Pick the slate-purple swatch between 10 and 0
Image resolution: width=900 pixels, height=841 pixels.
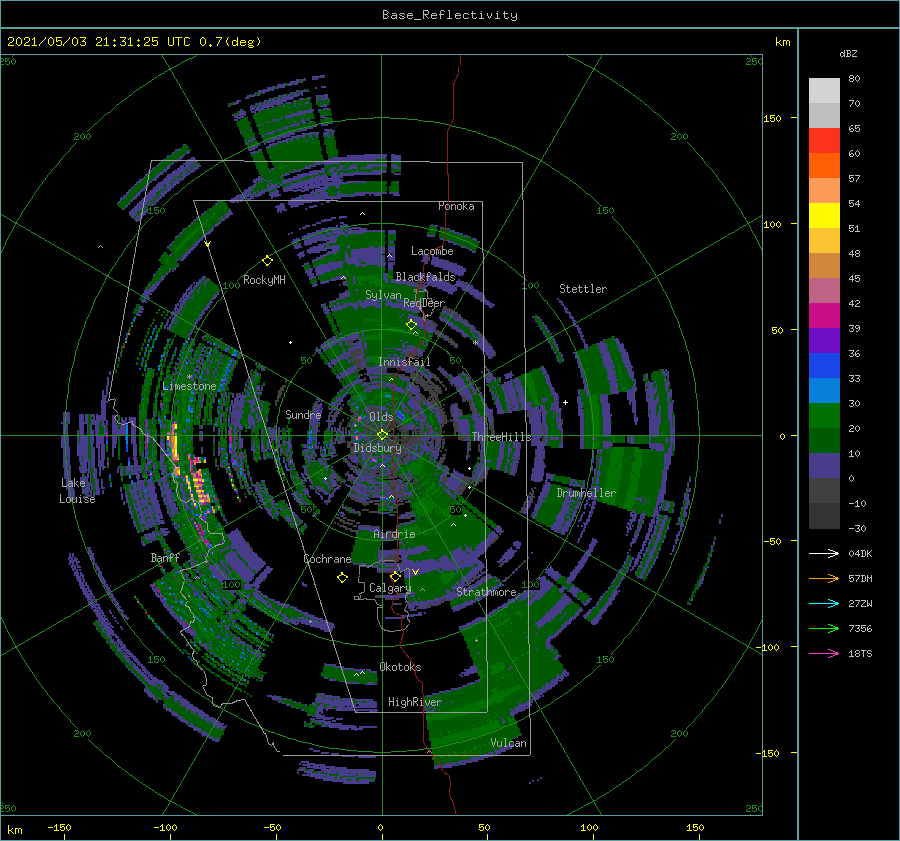824,466
